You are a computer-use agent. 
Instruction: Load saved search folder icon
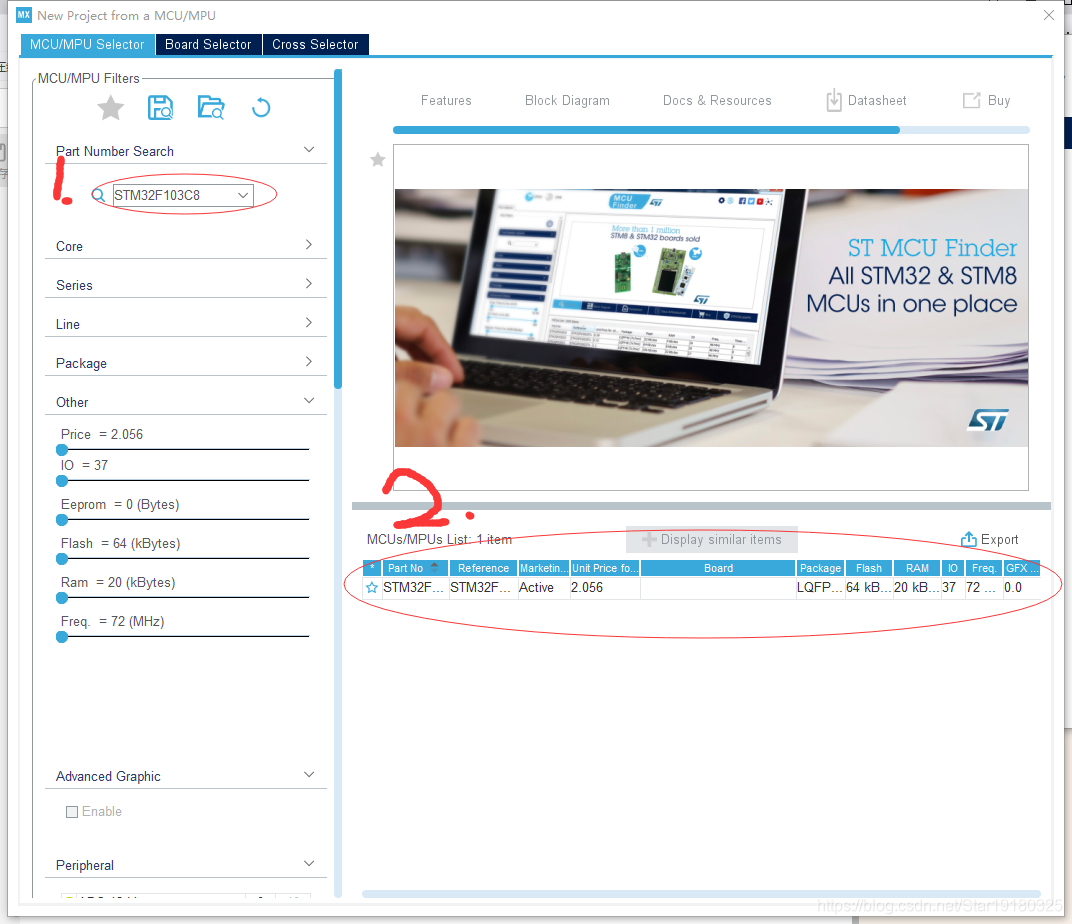[x=211, y=108]
